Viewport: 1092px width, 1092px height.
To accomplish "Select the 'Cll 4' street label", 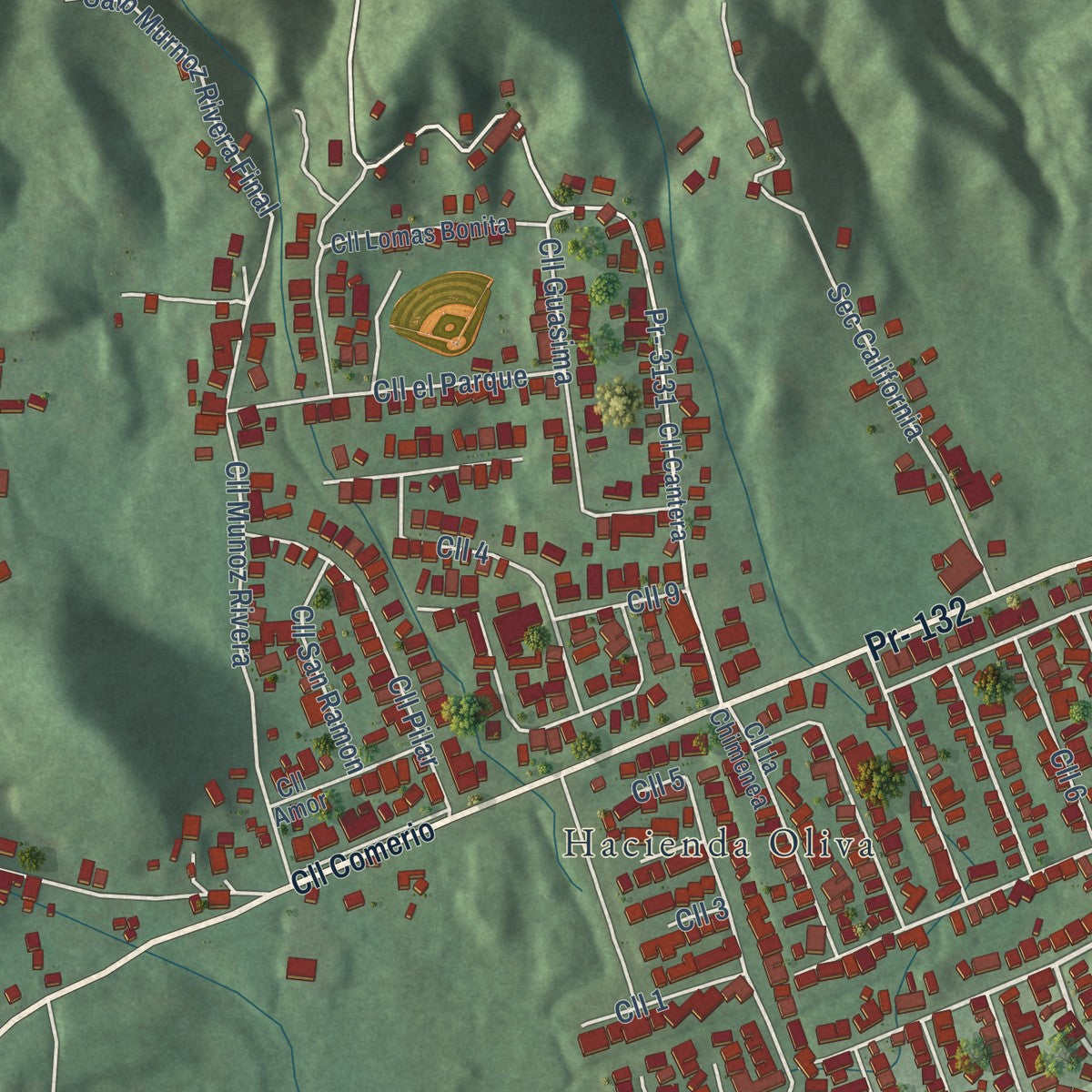I will point(463,550).
